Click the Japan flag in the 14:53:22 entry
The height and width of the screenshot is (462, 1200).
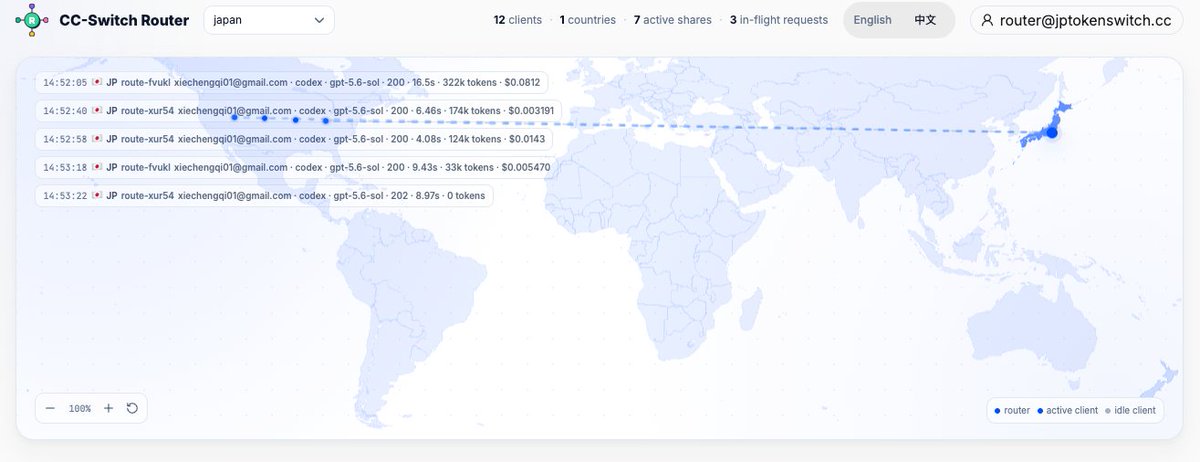click(97, 196)
